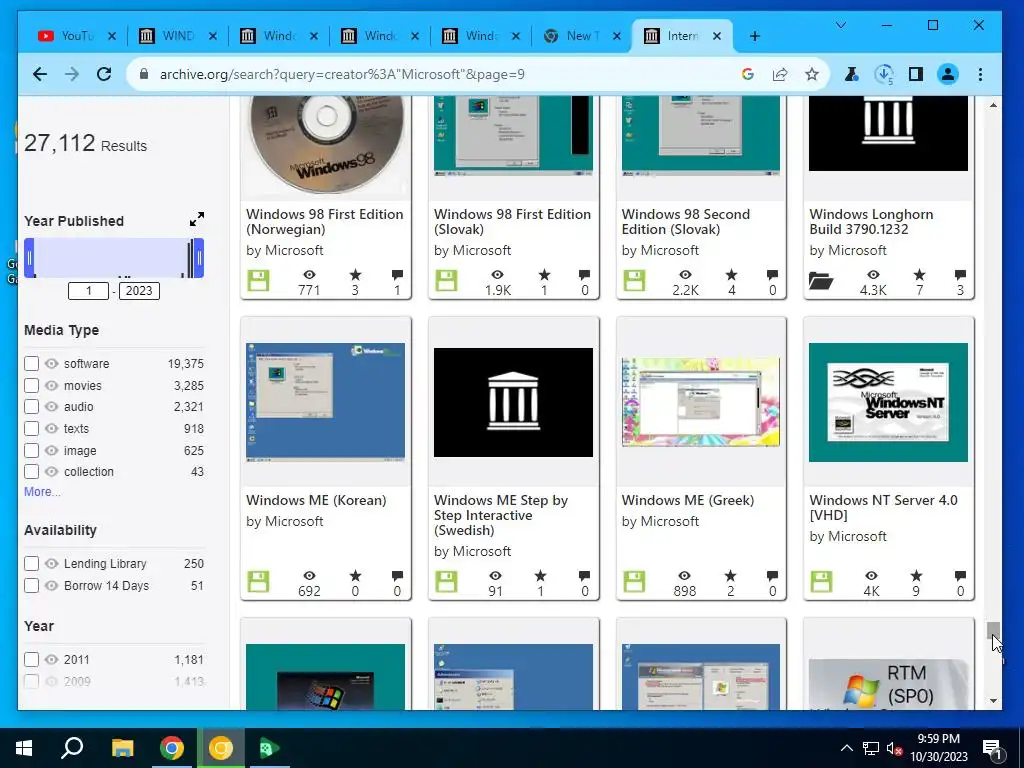Expand the Year Published histogram
The height and width of the screenshot is (768, 1024).
[x=197, y=219]
